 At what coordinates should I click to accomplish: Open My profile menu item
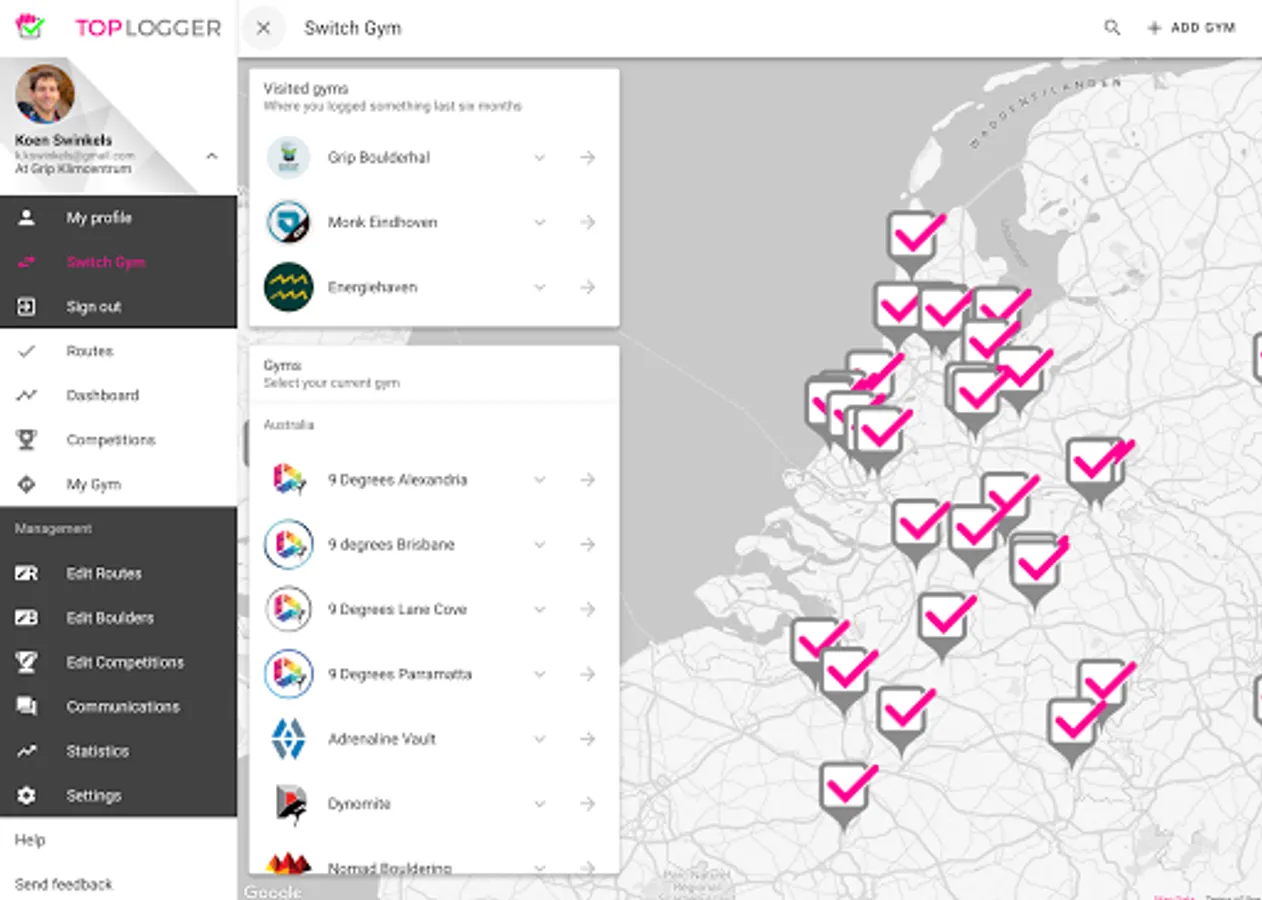click(x=118, y=217)
